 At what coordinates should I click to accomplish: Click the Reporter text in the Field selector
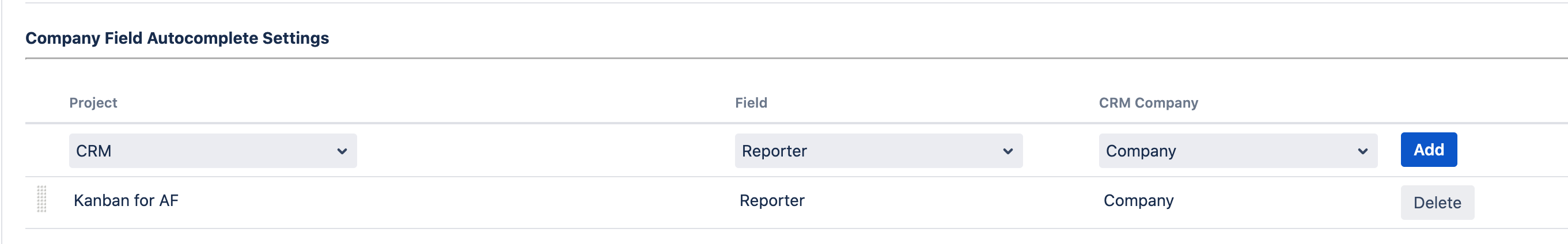[x=774, y=151]
